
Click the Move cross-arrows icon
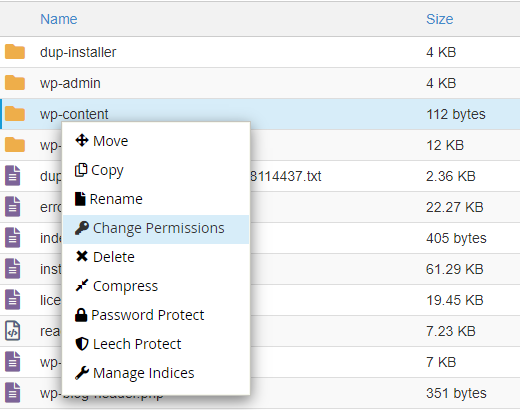[82, 140]
